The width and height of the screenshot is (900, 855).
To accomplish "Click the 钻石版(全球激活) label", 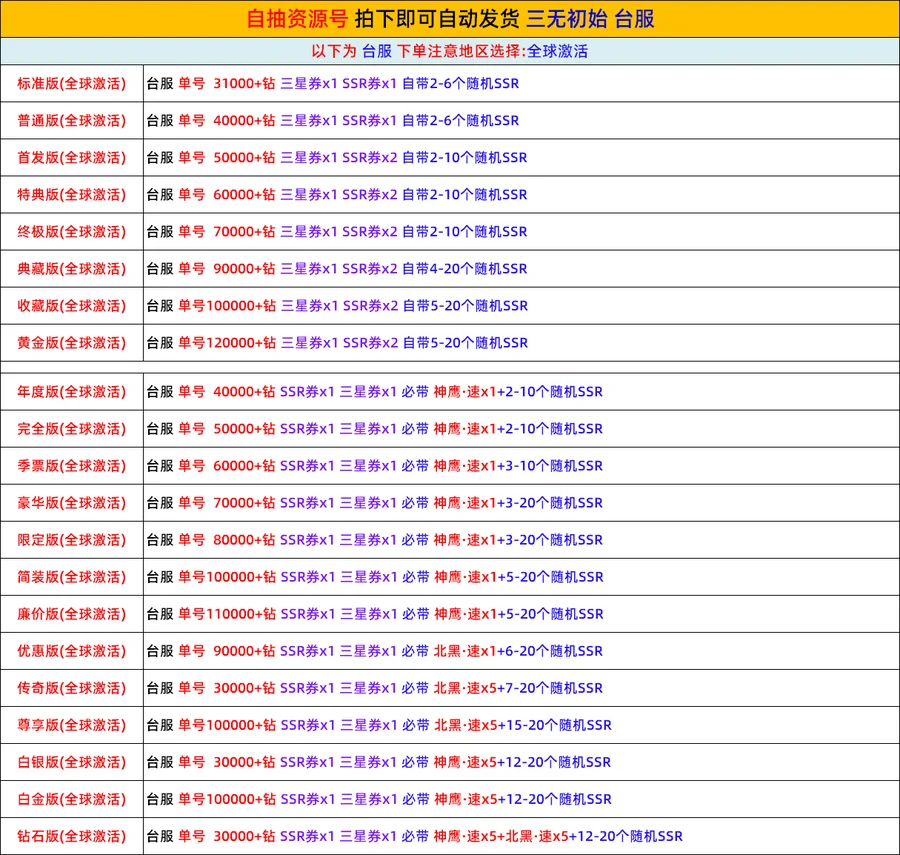I will [72, 836].
